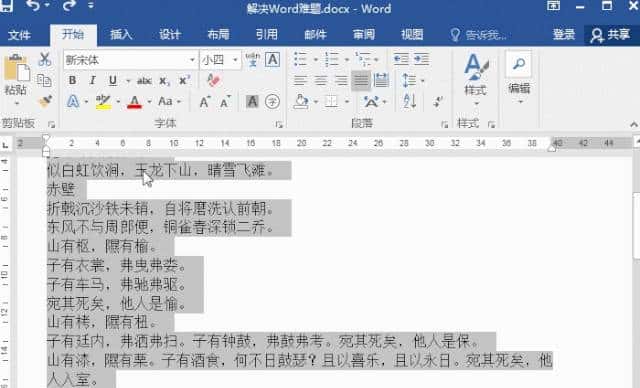
Task: Center align the text
Action: tap(321, 80)
